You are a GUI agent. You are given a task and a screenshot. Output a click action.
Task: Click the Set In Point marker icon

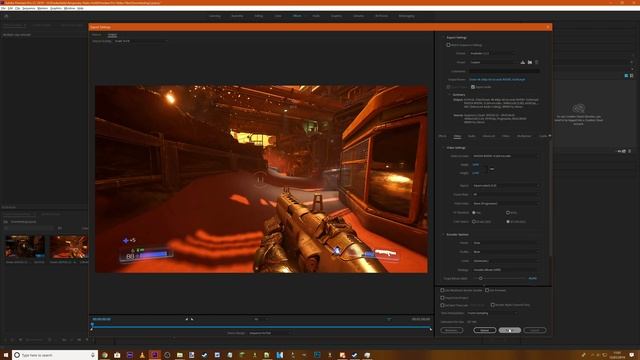(187, 319)
